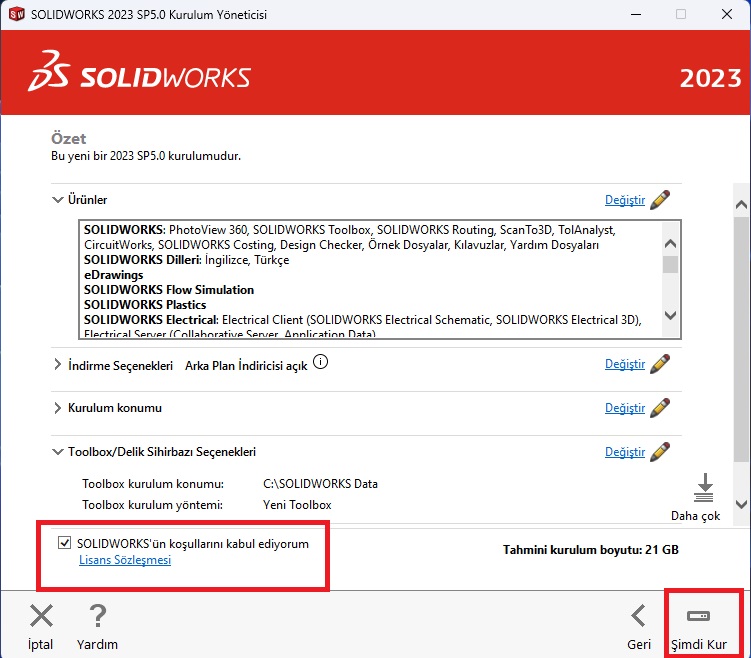The height and width of the screenshot is (658, 751).
Task: Click the Daha çok download icon
Action: 704,488
